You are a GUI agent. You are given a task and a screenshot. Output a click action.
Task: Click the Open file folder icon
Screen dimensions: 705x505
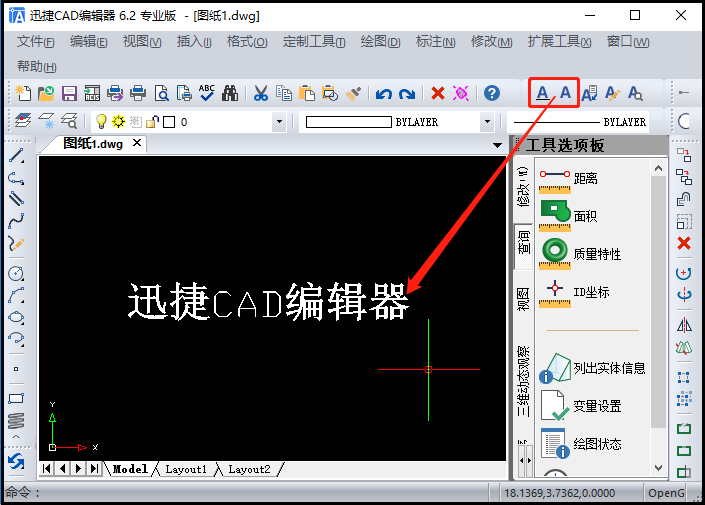(x=46, y=93)
